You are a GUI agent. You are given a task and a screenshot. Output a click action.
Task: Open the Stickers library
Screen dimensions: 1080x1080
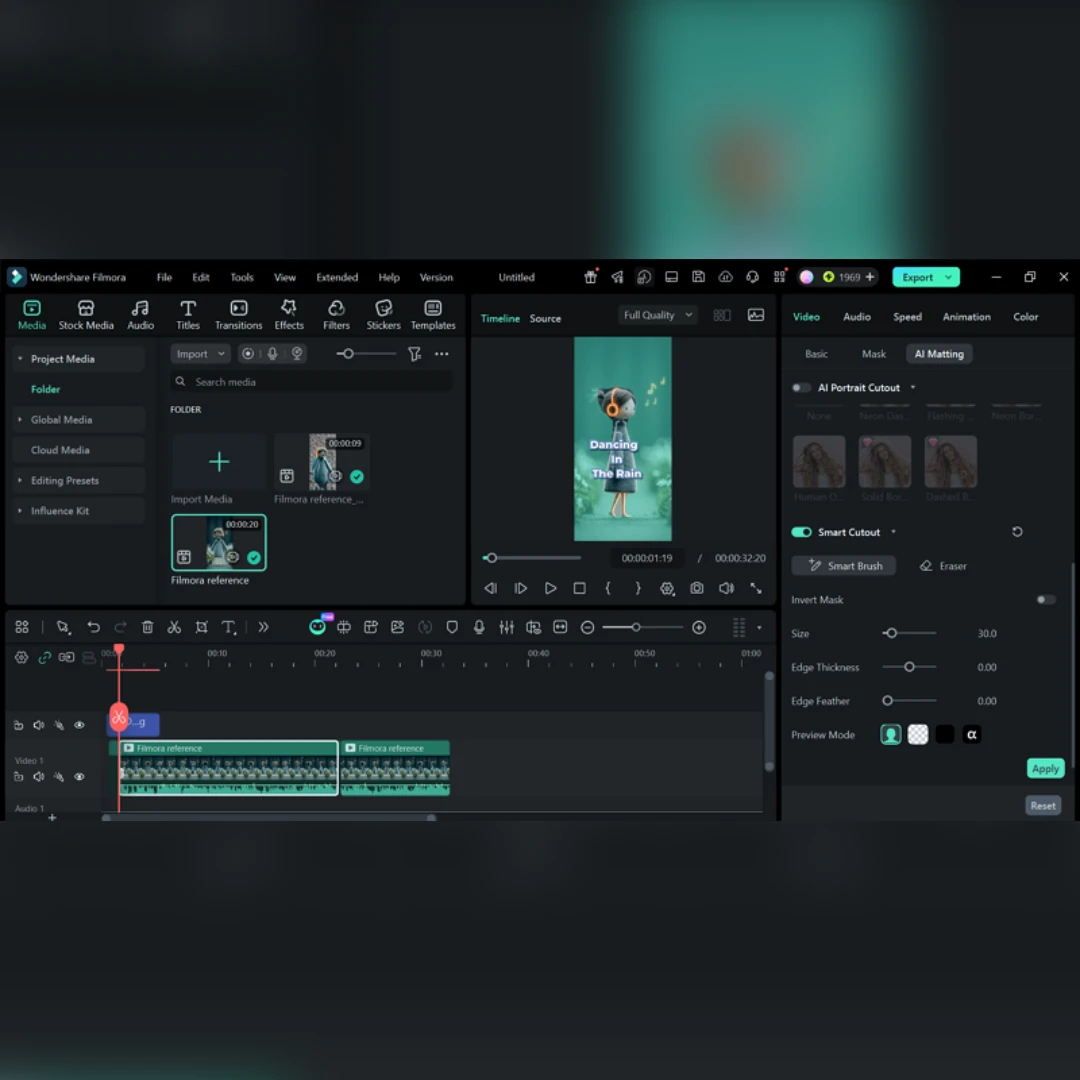(383, 315)
